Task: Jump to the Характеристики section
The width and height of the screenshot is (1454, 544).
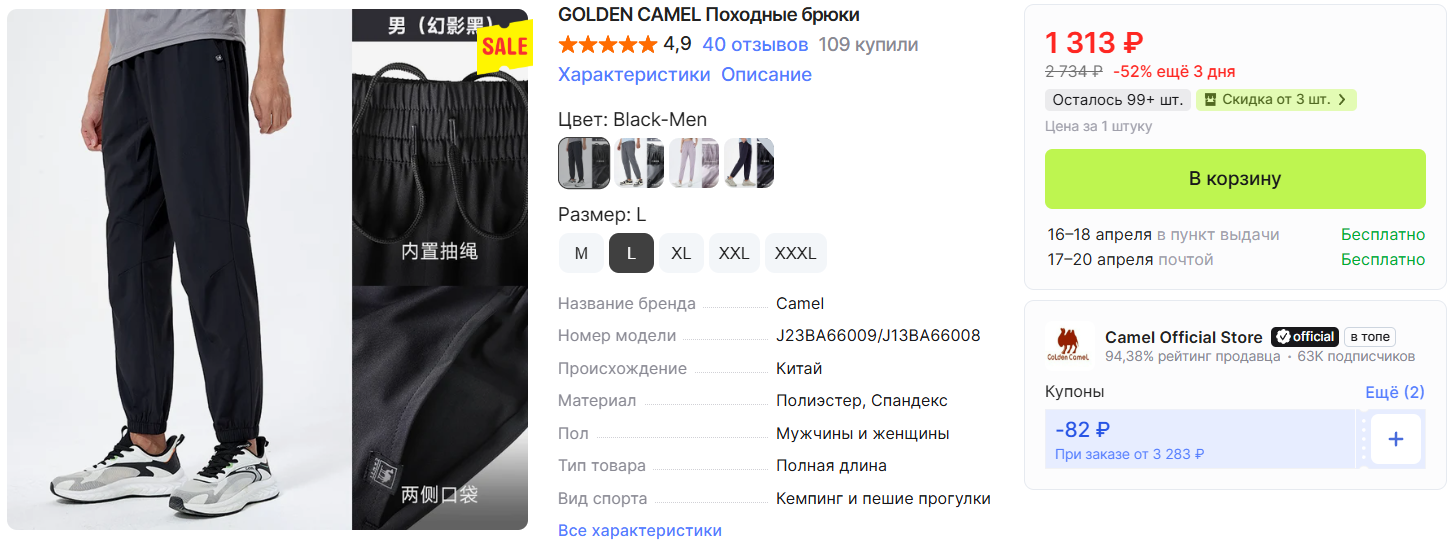Action: [634, 75]
